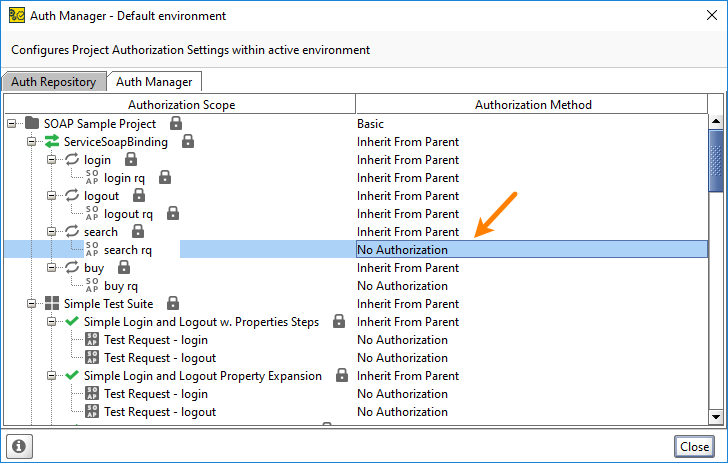The image size is (728, 463).
Task: Click the lock icon next to Simple Test Suite
Action: point(173,303)
